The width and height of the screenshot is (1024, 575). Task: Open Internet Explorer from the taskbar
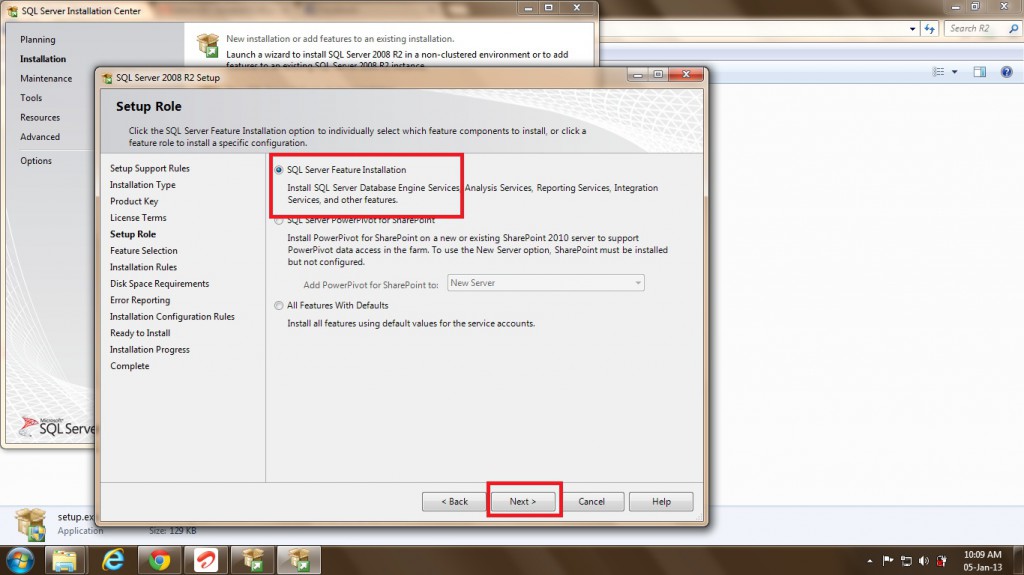click(x=113, y=558)
